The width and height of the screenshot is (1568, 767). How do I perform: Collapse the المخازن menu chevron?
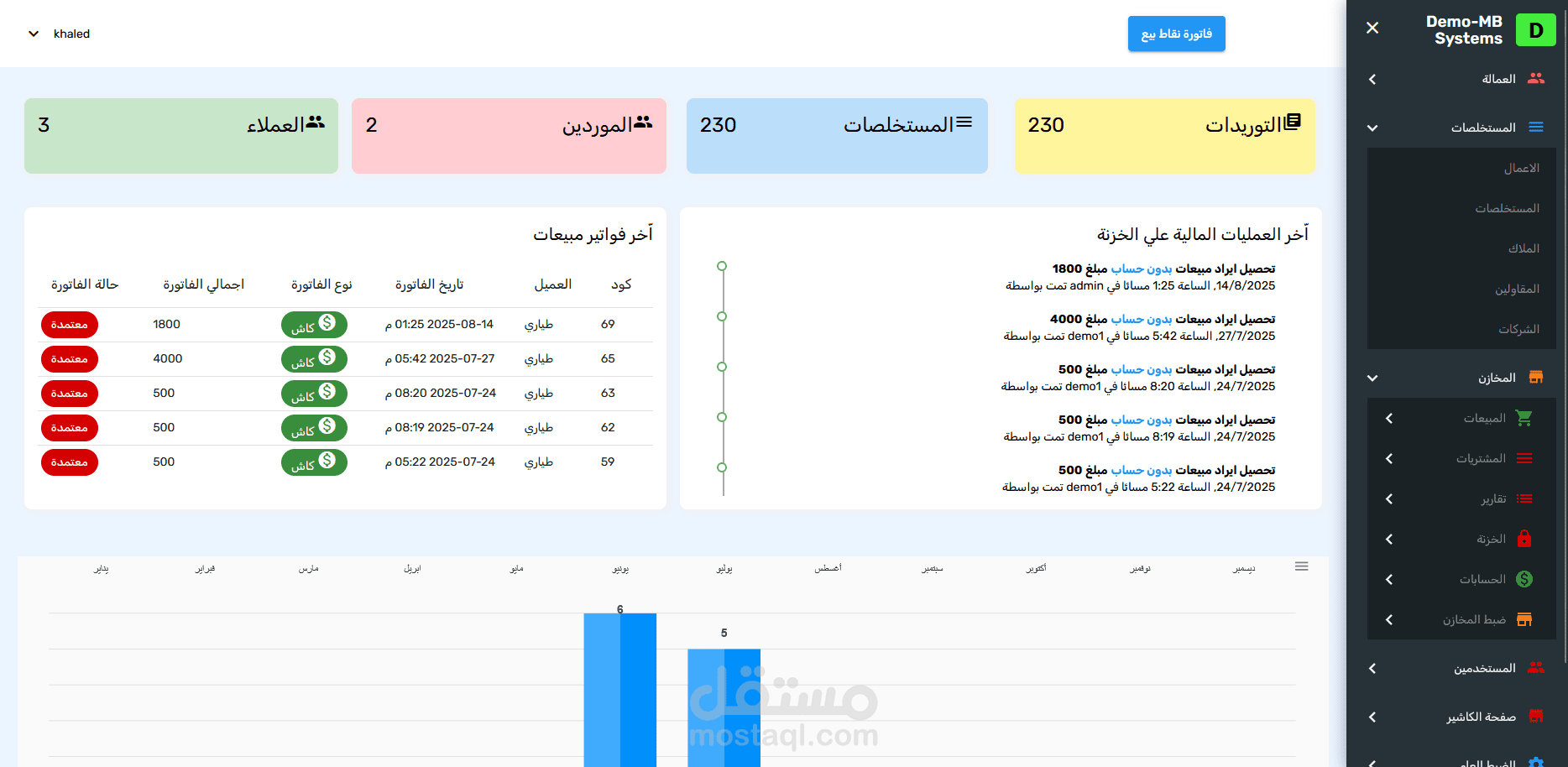point(1372,378)
